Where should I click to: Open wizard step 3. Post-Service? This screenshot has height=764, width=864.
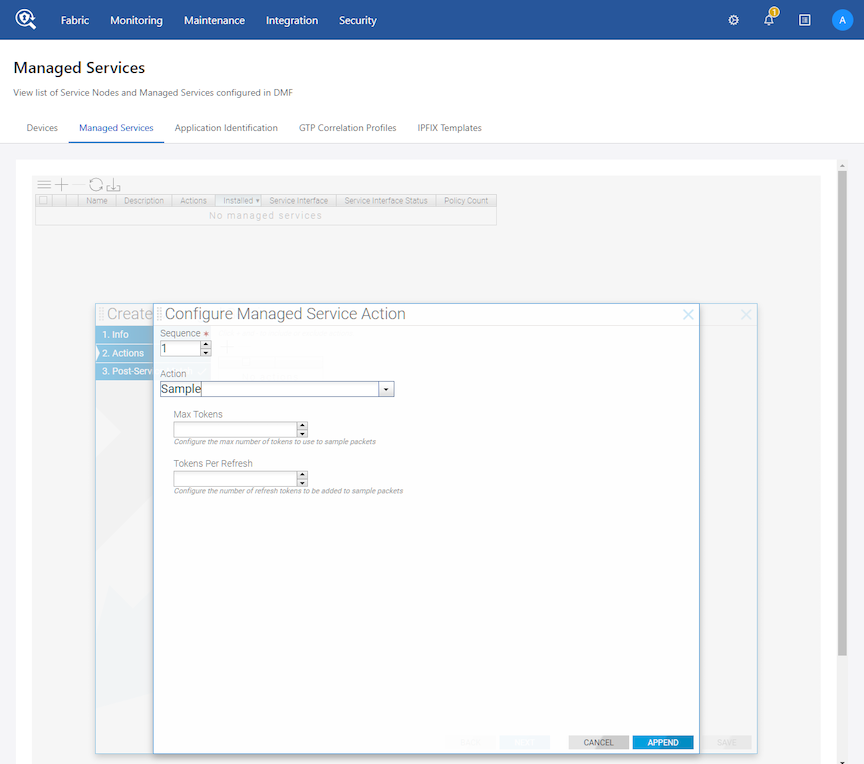[x=126, y=371]
